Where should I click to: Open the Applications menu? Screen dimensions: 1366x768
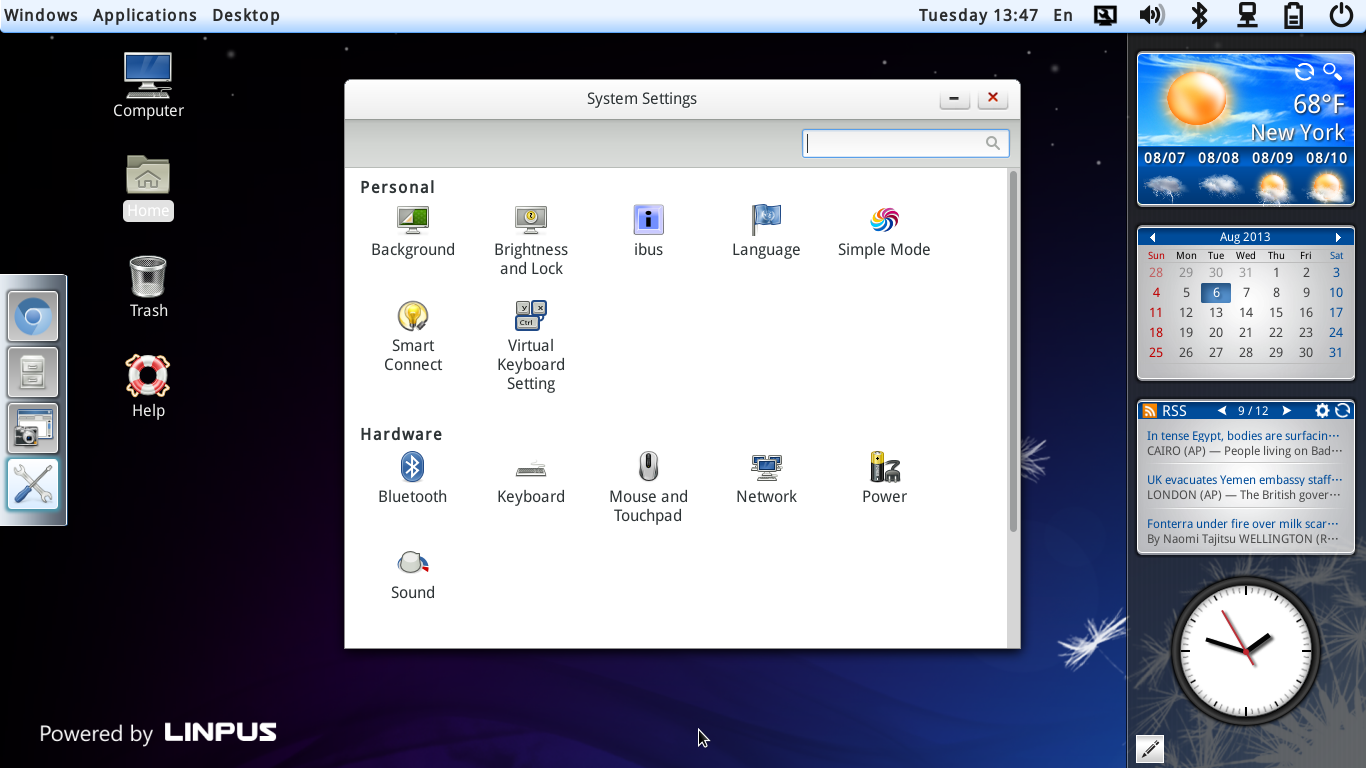click(x=144, y=15)
